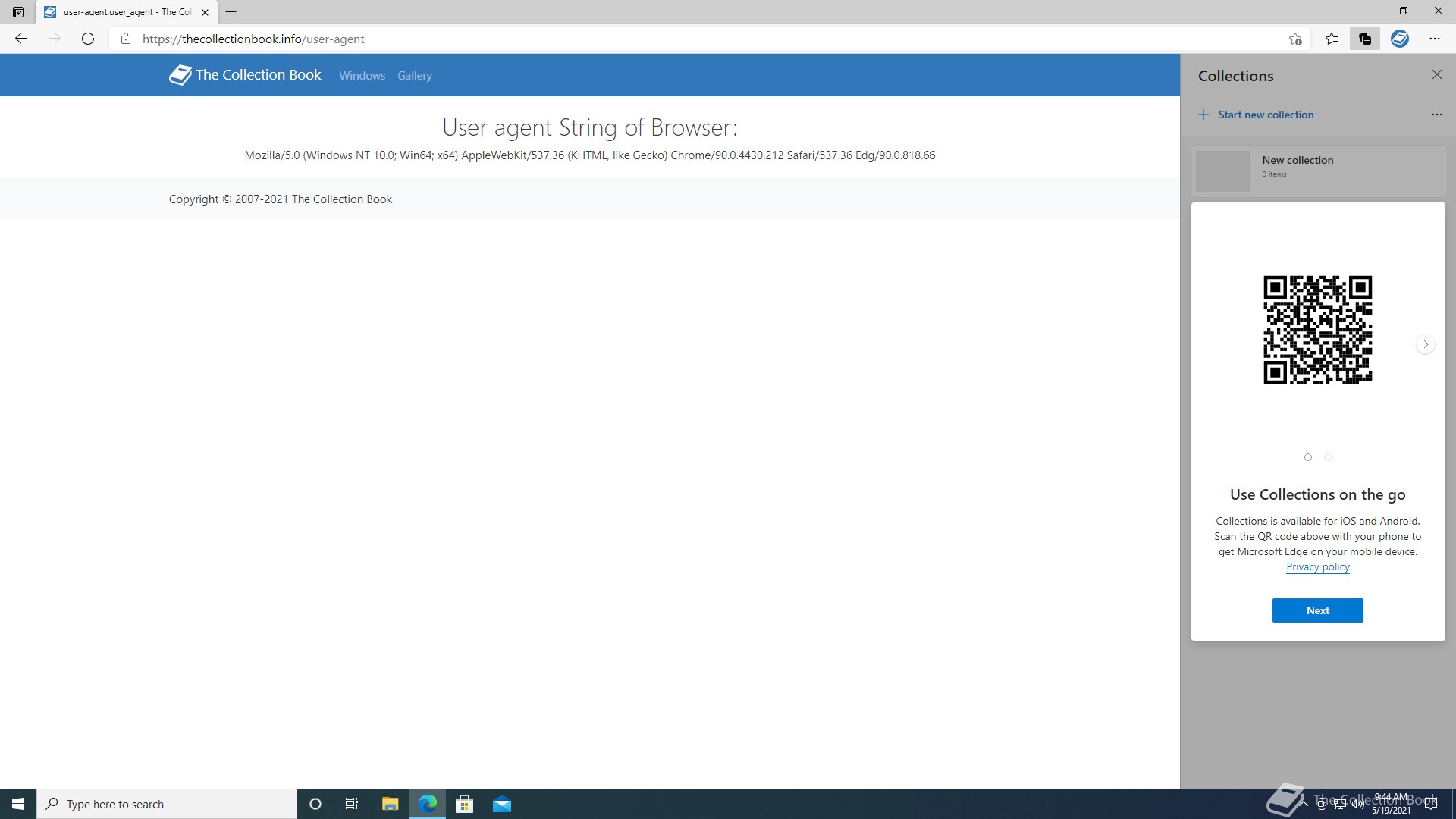Select second carousel page dot
Screen dimensions: 1456x819
[1328, 457]
